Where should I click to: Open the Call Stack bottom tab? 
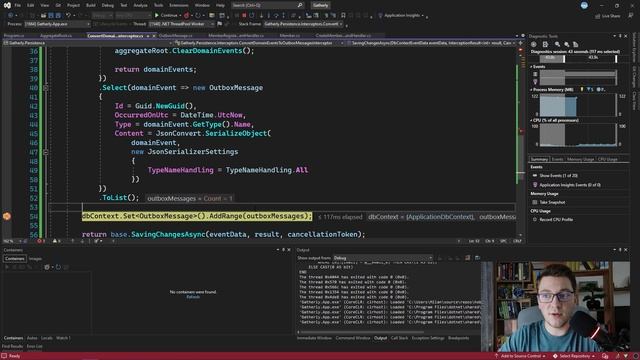tap(399, 338)
